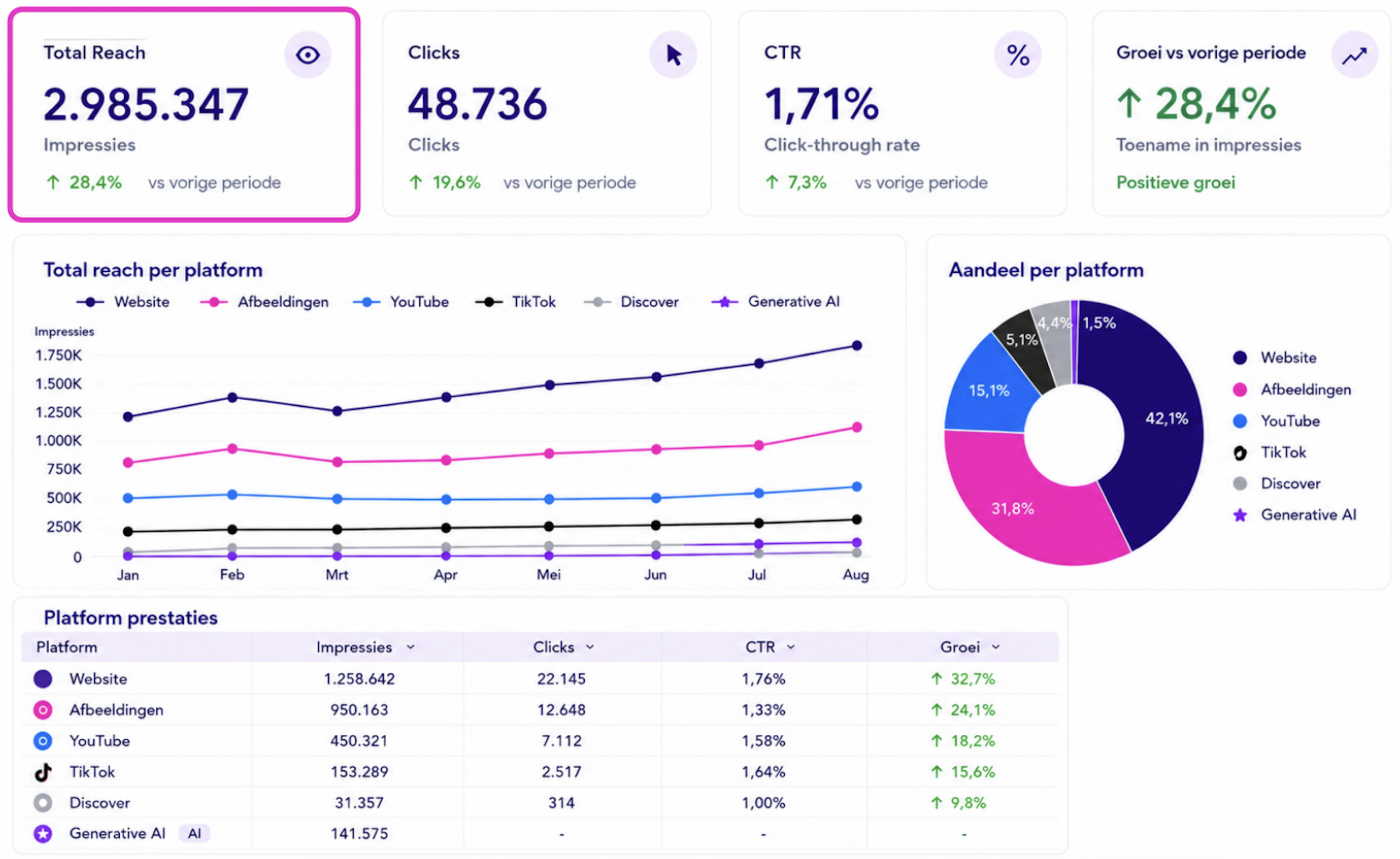This screenshot has height=859, width=1400.
Task: Click the Website dot in donut legend
Action: click(1240, 358)
